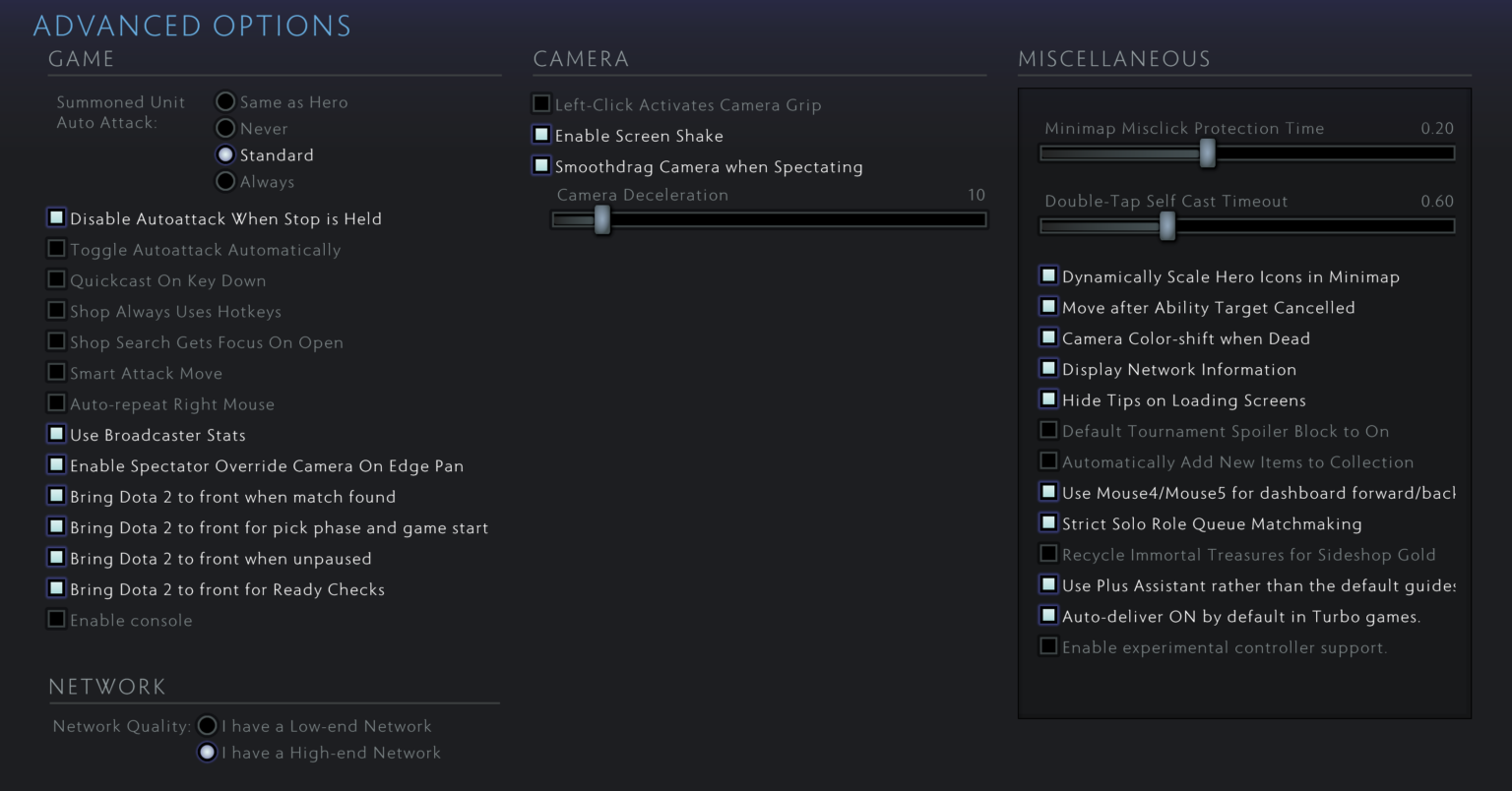Check Quickcast On Key Down
This screenshot has height=791, width=1512.
tap(56, 279)
